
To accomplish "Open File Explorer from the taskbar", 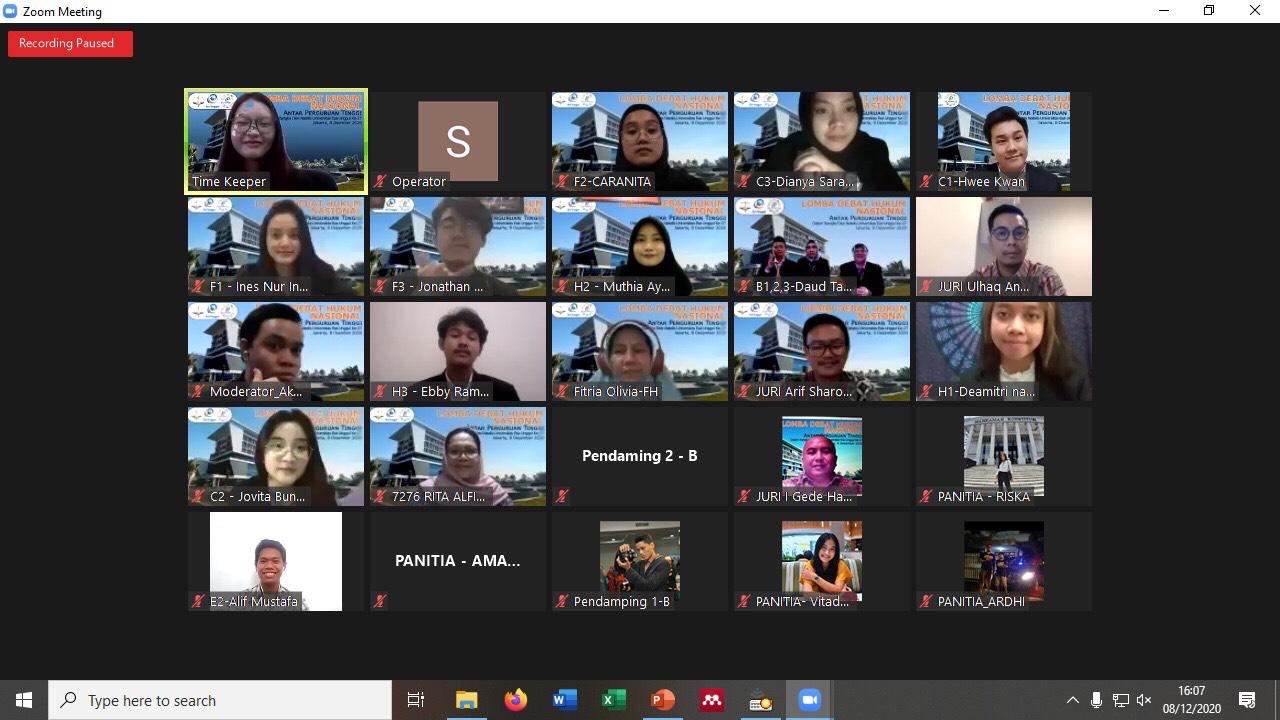I will [x=466, y=700].
